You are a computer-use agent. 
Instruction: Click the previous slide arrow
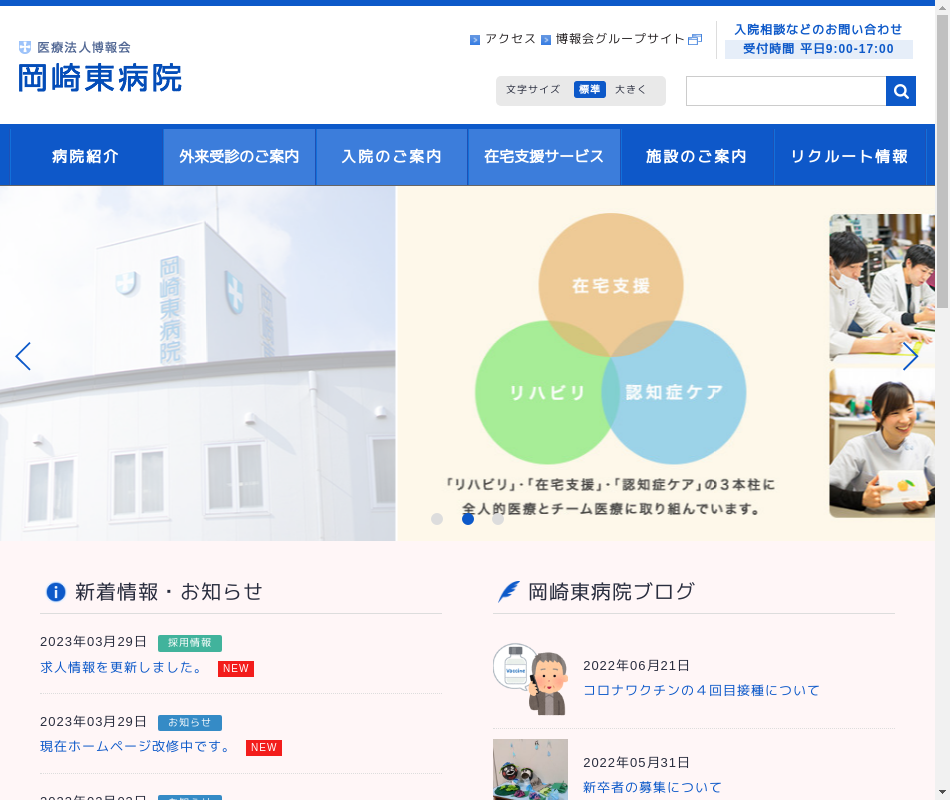23,356
